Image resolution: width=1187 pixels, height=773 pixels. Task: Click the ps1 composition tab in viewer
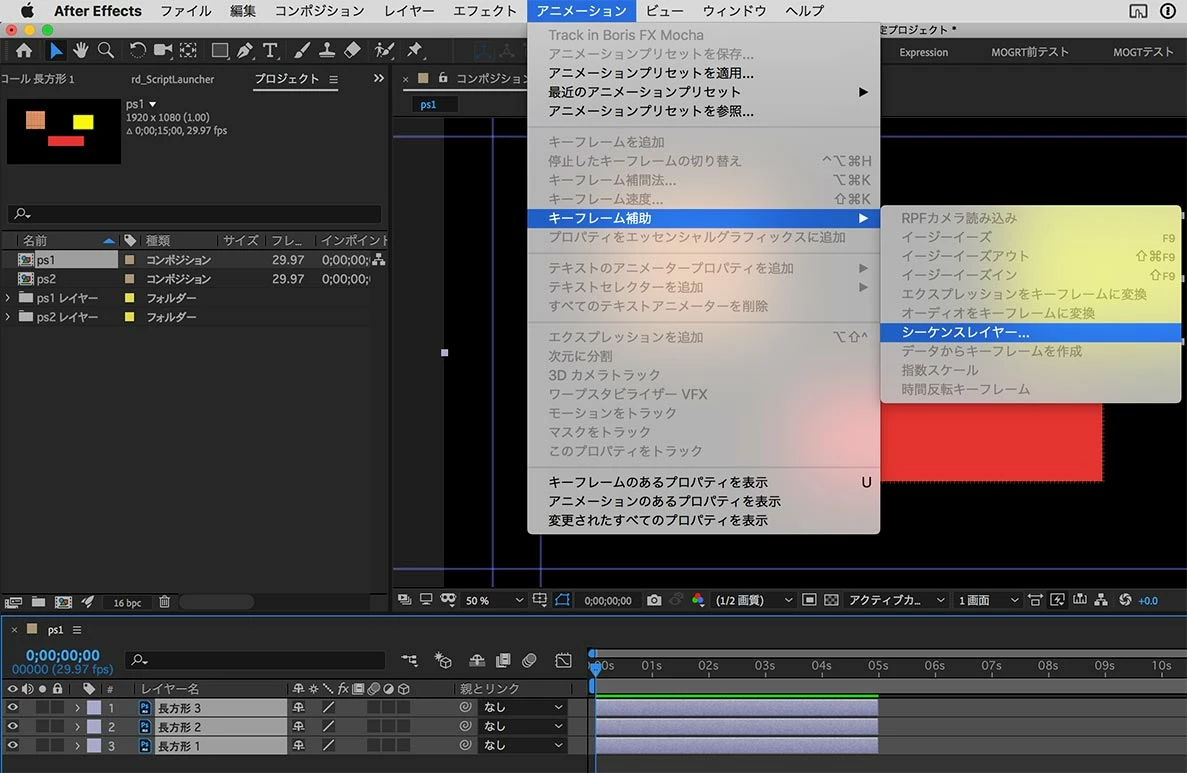[x=428, y=104]
